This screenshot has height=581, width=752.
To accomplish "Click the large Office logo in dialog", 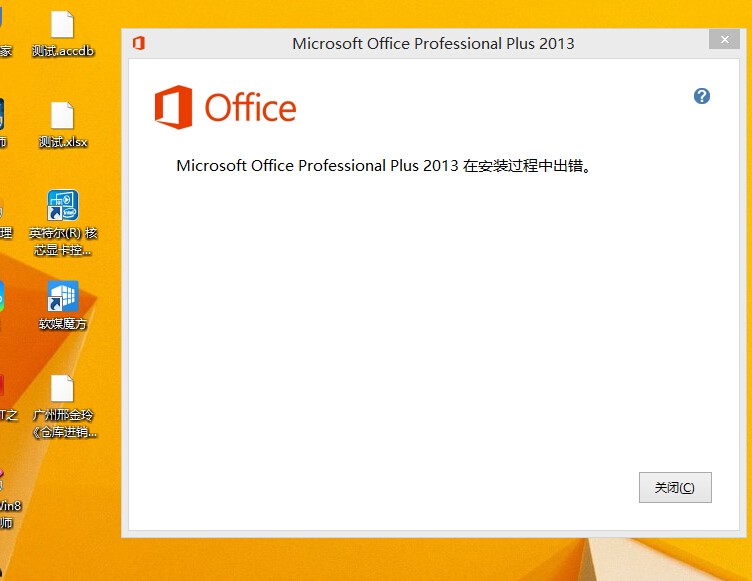I will coord(225,107).
